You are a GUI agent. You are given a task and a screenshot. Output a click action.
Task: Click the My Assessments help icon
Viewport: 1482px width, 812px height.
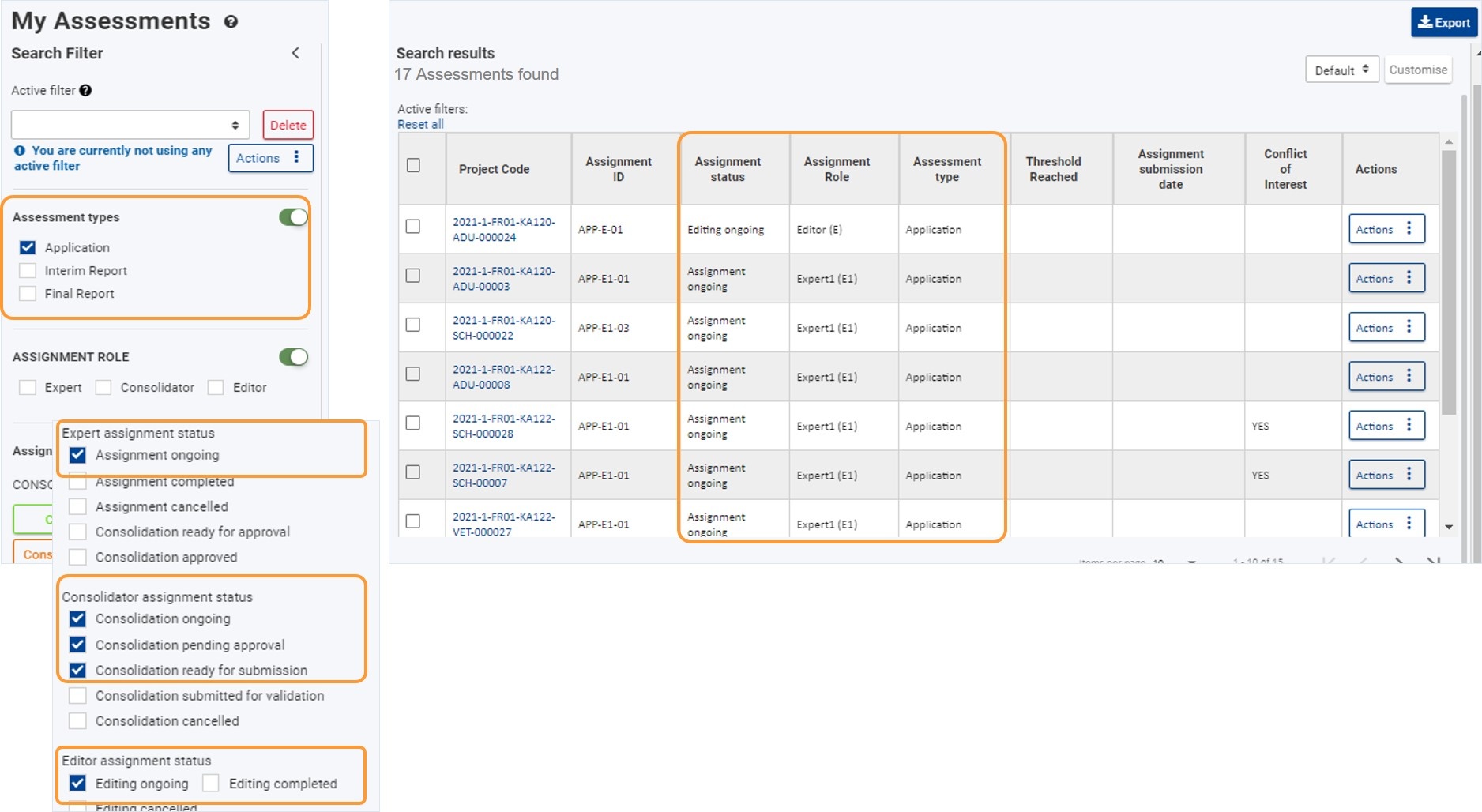tap(231, 22)
